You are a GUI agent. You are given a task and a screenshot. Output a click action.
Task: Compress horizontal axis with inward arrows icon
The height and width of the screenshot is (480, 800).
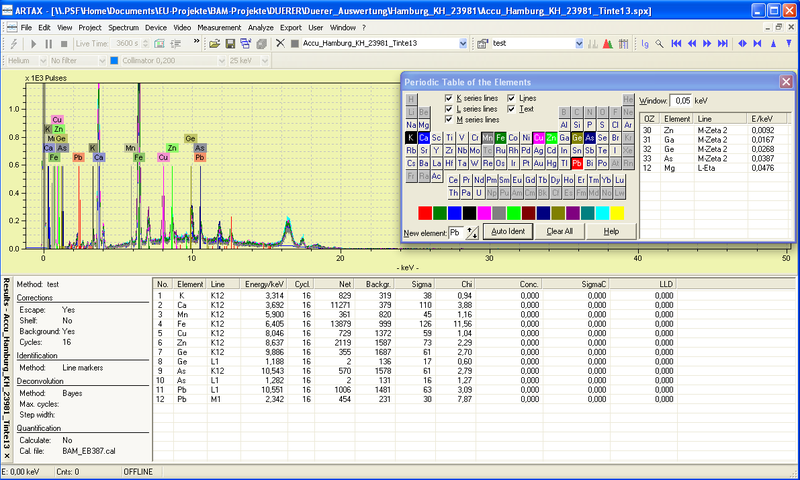[758, 44]
